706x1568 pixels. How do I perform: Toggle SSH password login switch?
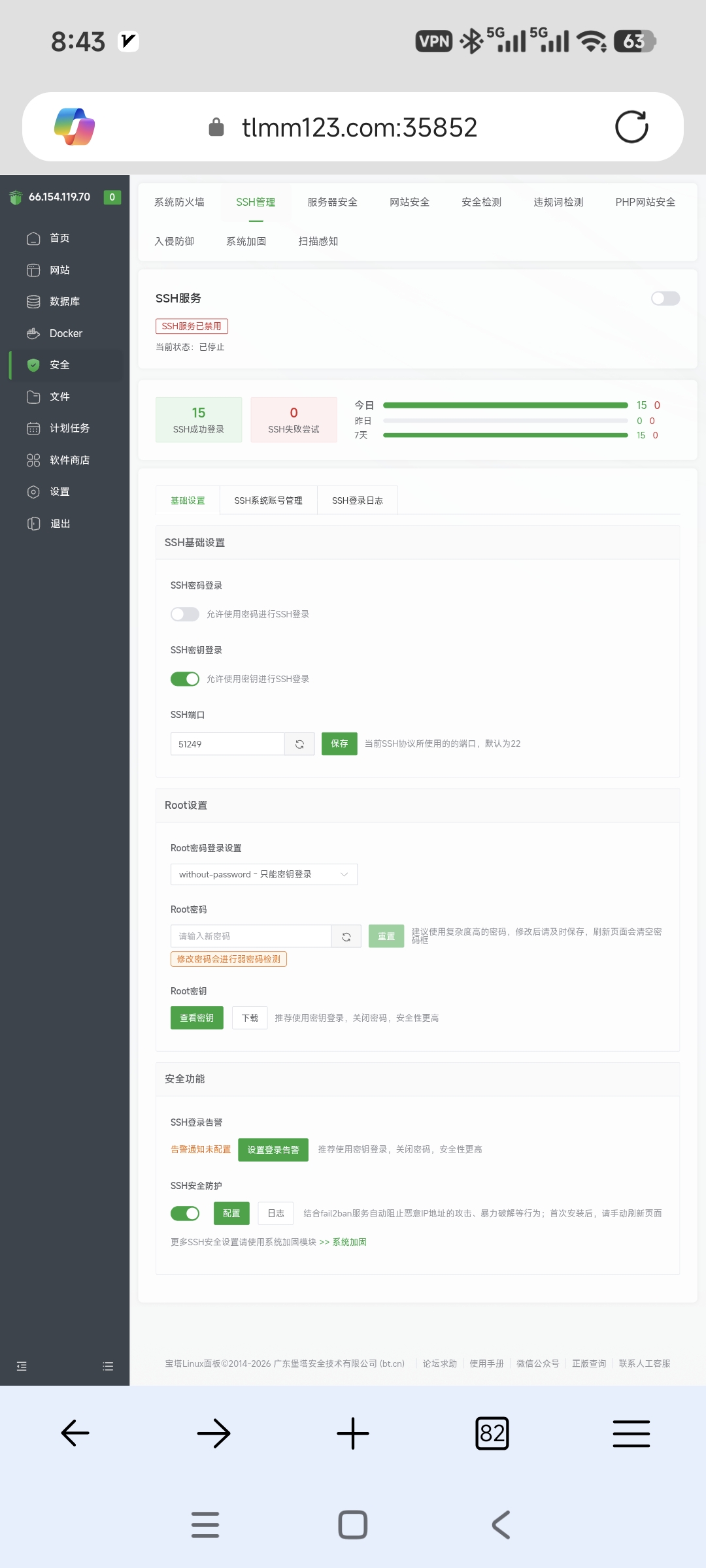point(185,614)
